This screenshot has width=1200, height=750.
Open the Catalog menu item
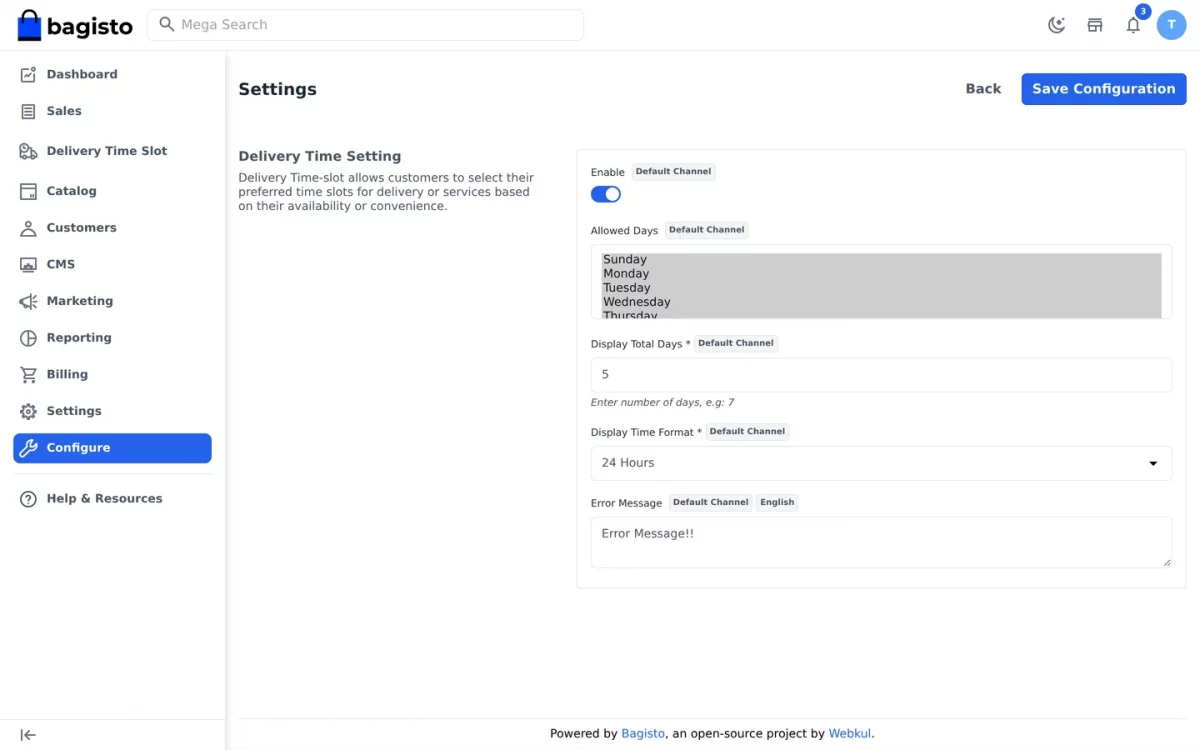tap(112, 191)
